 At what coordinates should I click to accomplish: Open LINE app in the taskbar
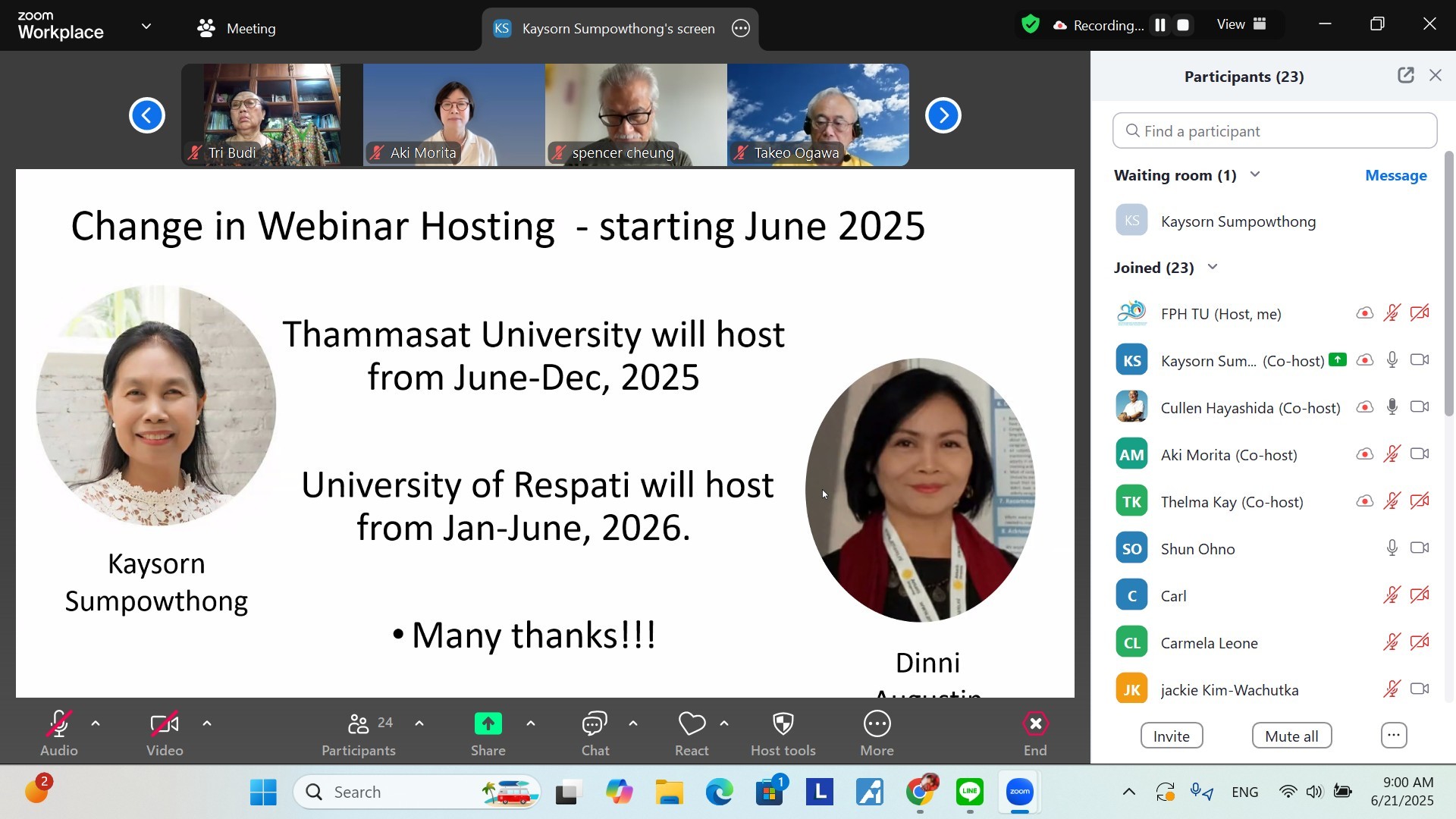[x=970, y=792]
